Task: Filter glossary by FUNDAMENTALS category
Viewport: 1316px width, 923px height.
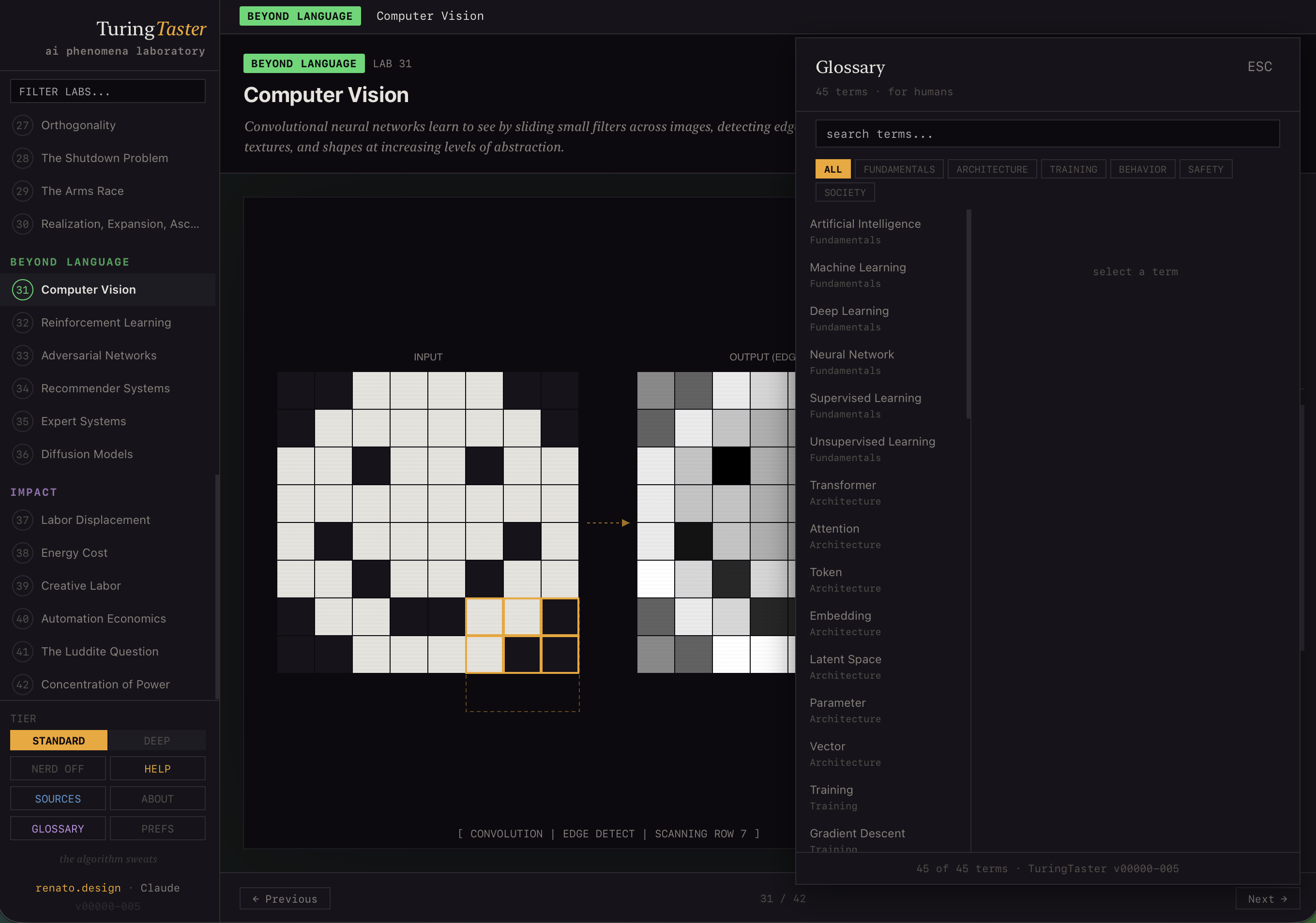Action: pos(899,170)
